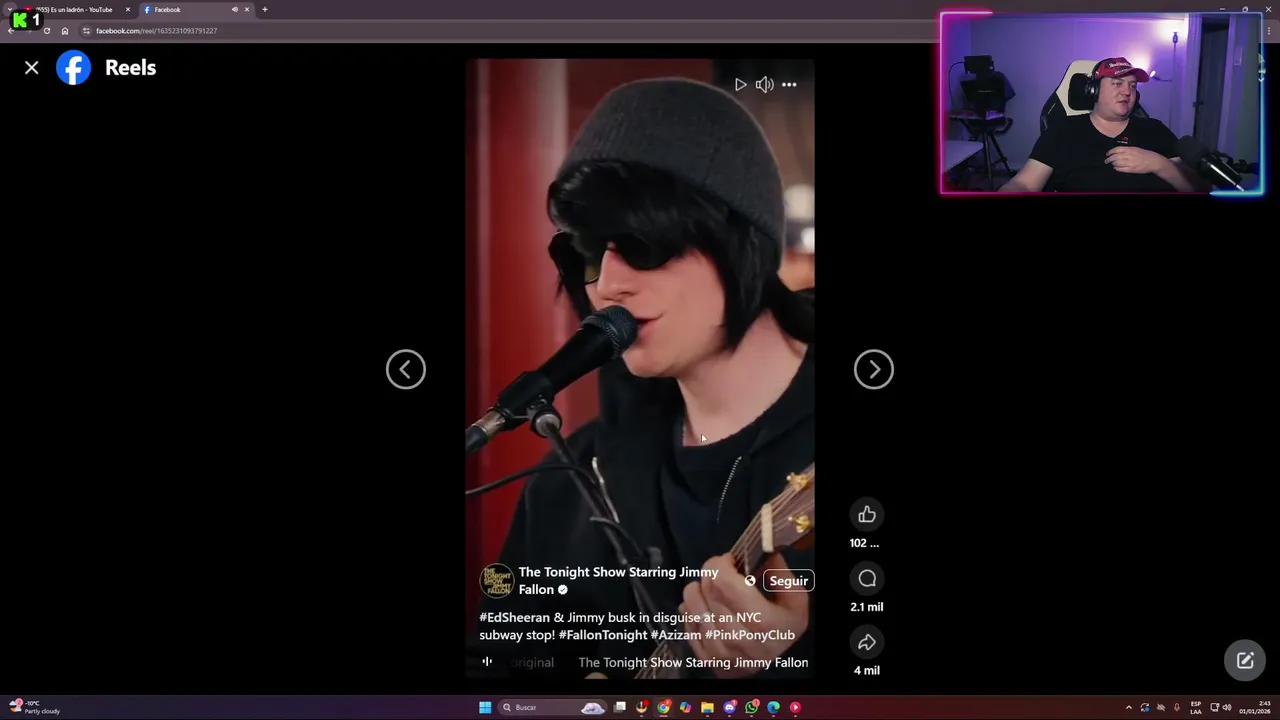Click the site info icon in address bar

click(x=86, y=31)
